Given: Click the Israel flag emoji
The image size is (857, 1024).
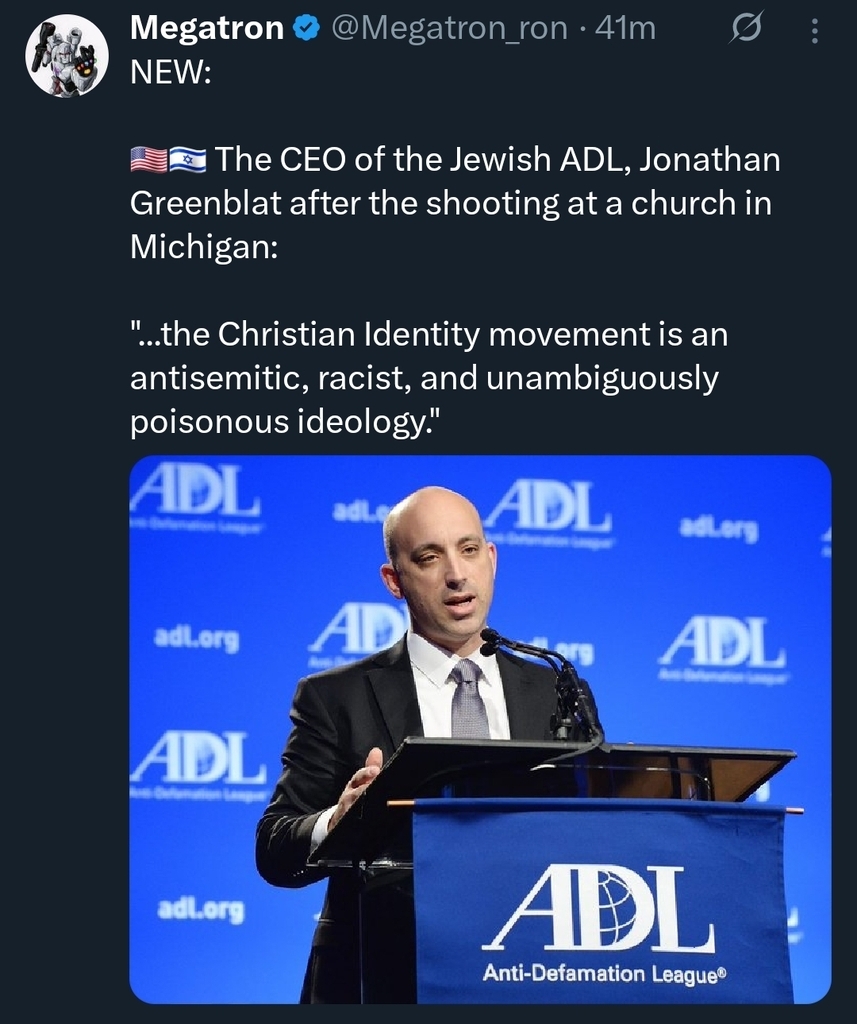Looking at the screenshot, I should click(187, 159).
